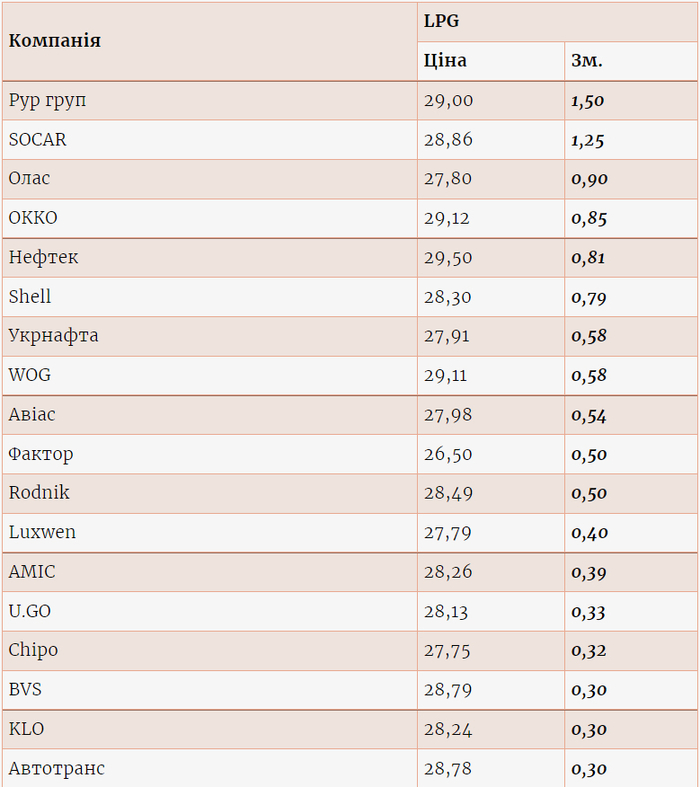
Task: Click the Зм. column header
Action: pos(587,61)
